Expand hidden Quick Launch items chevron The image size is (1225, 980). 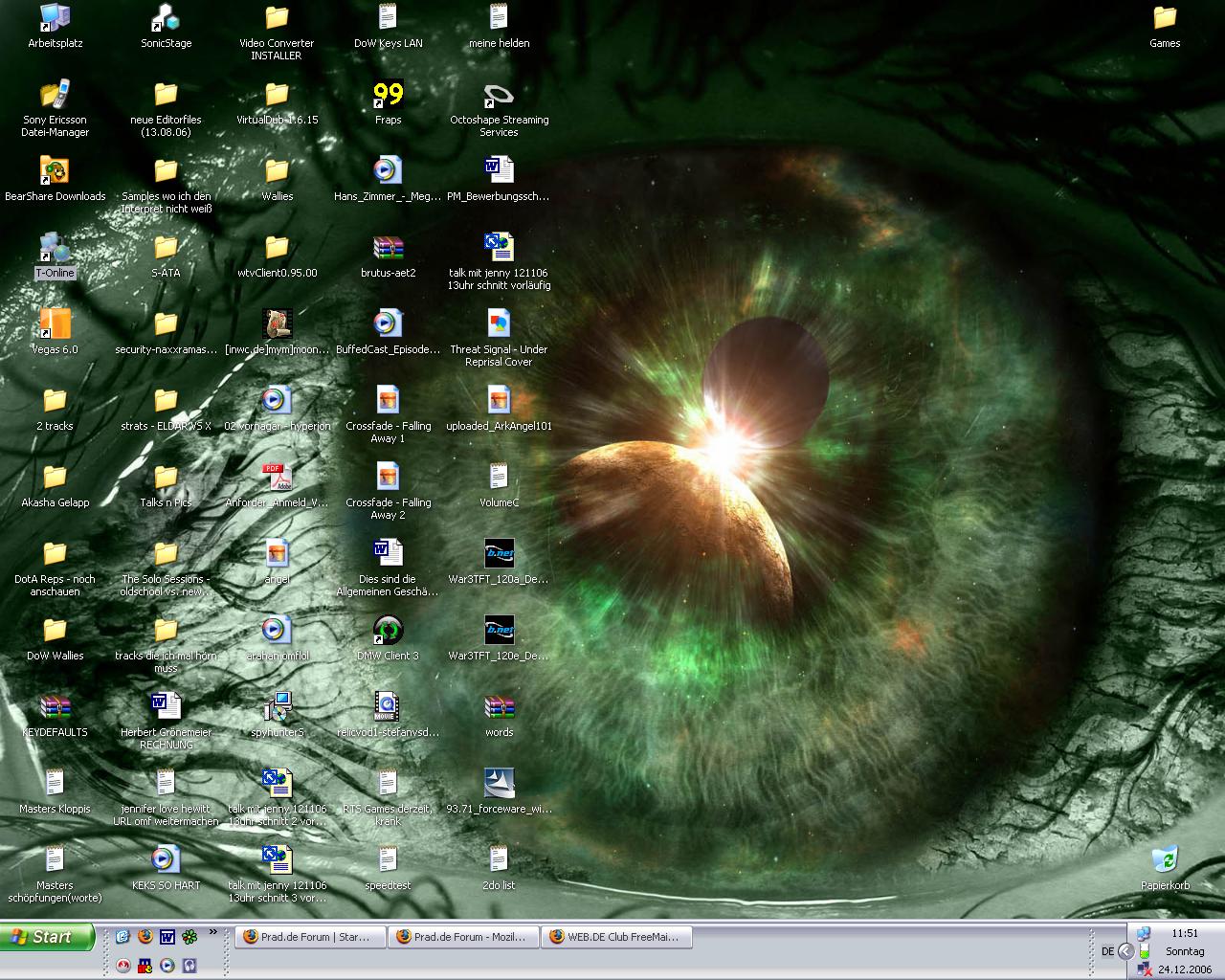pos(212,931)
